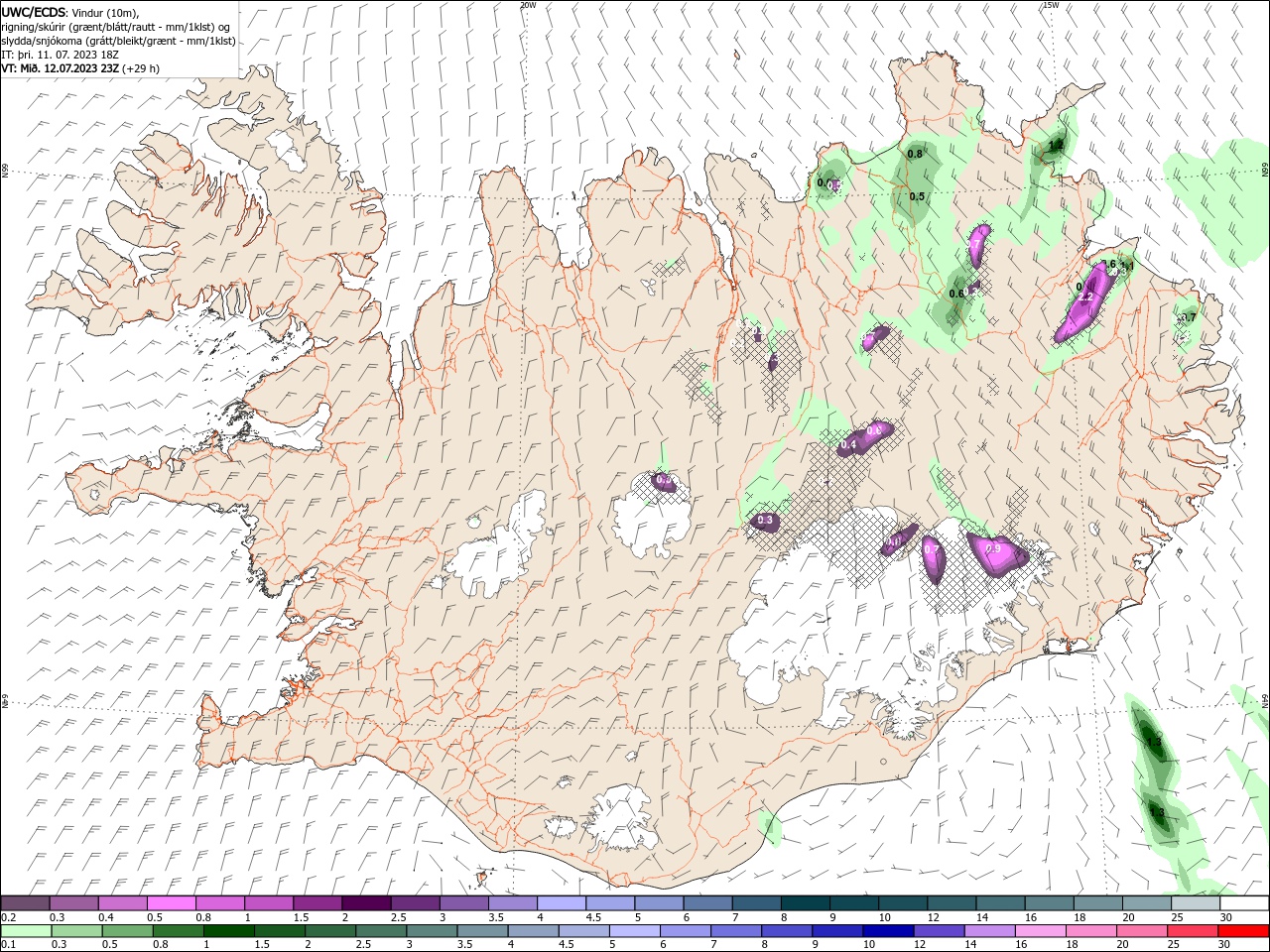Click the white 30 swatch in top legend row
Image resolution: width=1270 pixels, height=952 pixels.
tap(1243, 903)
